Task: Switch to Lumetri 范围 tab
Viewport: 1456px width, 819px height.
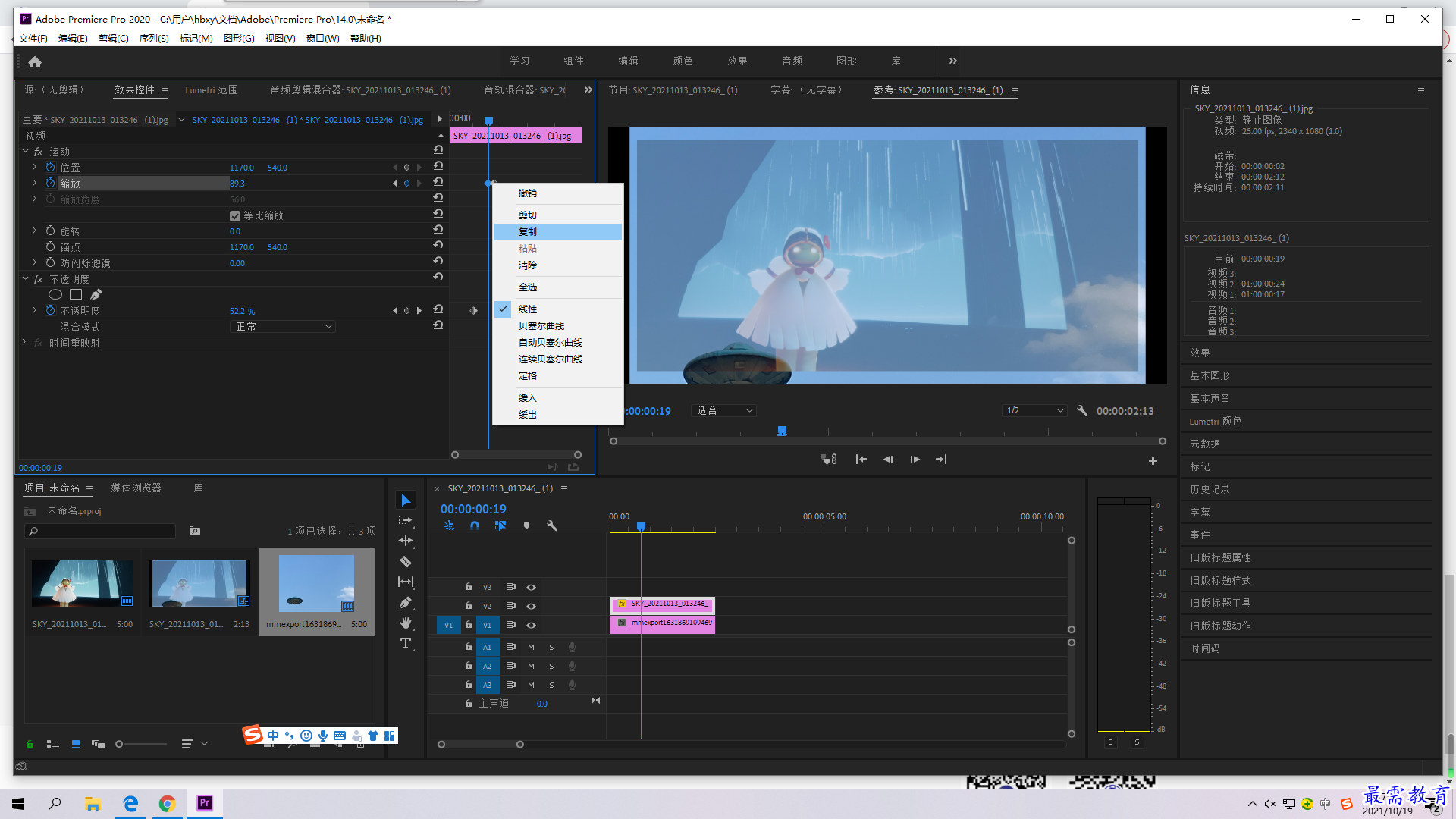Action: (212, 89)
